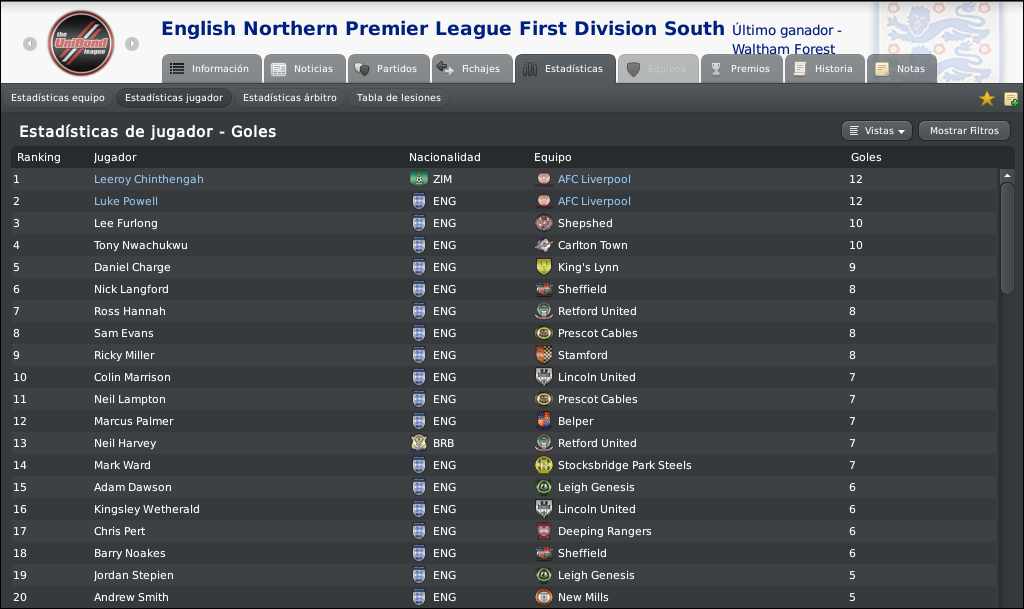Click AFC Liverpool club badge in row 1
The height and width of the screenshot is (609, 1024).
point(543,179)
